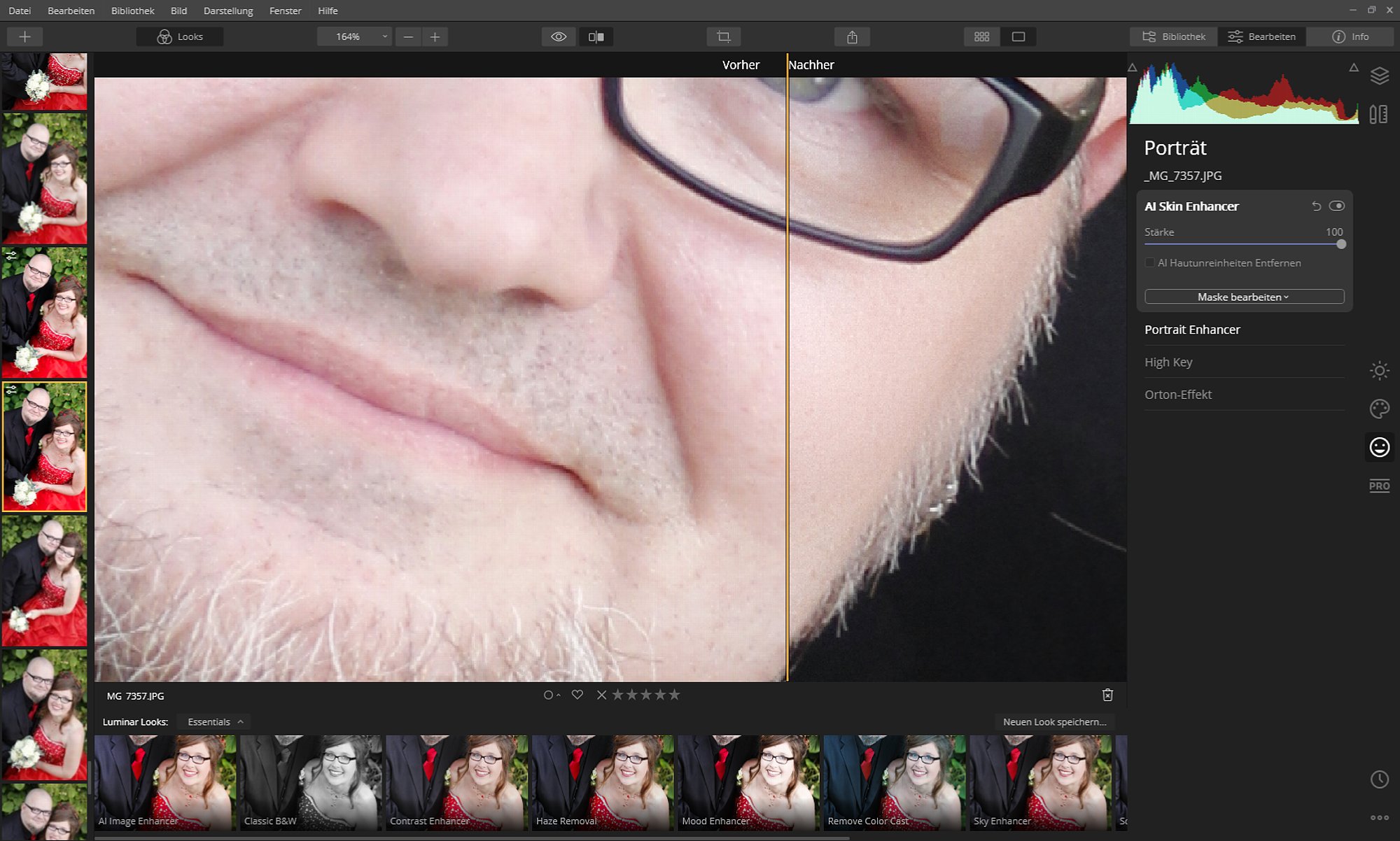Click the AI Skin Enhancer title
Image resolution: width=1400 pixels, height=841 pixels.
coord(1191,206)
